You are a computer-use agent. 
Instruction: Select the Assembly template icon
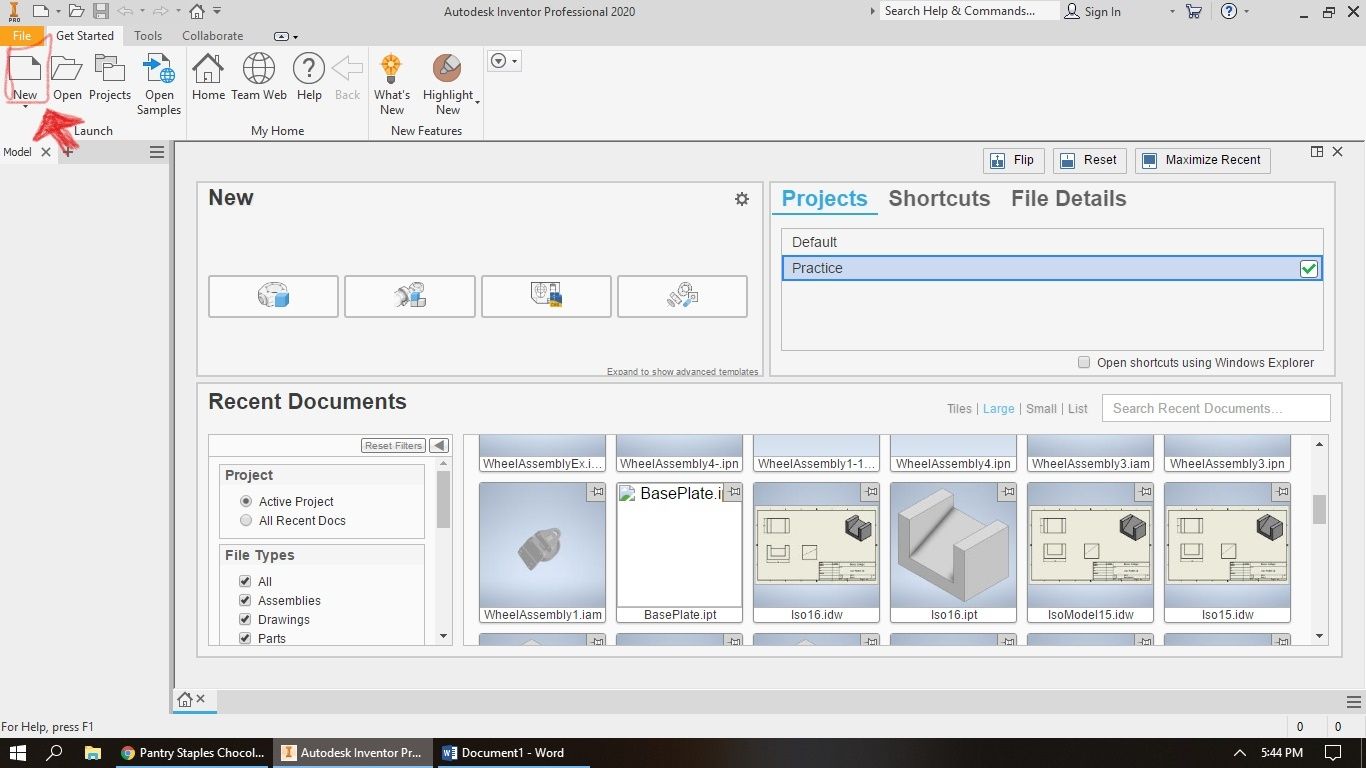coord(409,296)
